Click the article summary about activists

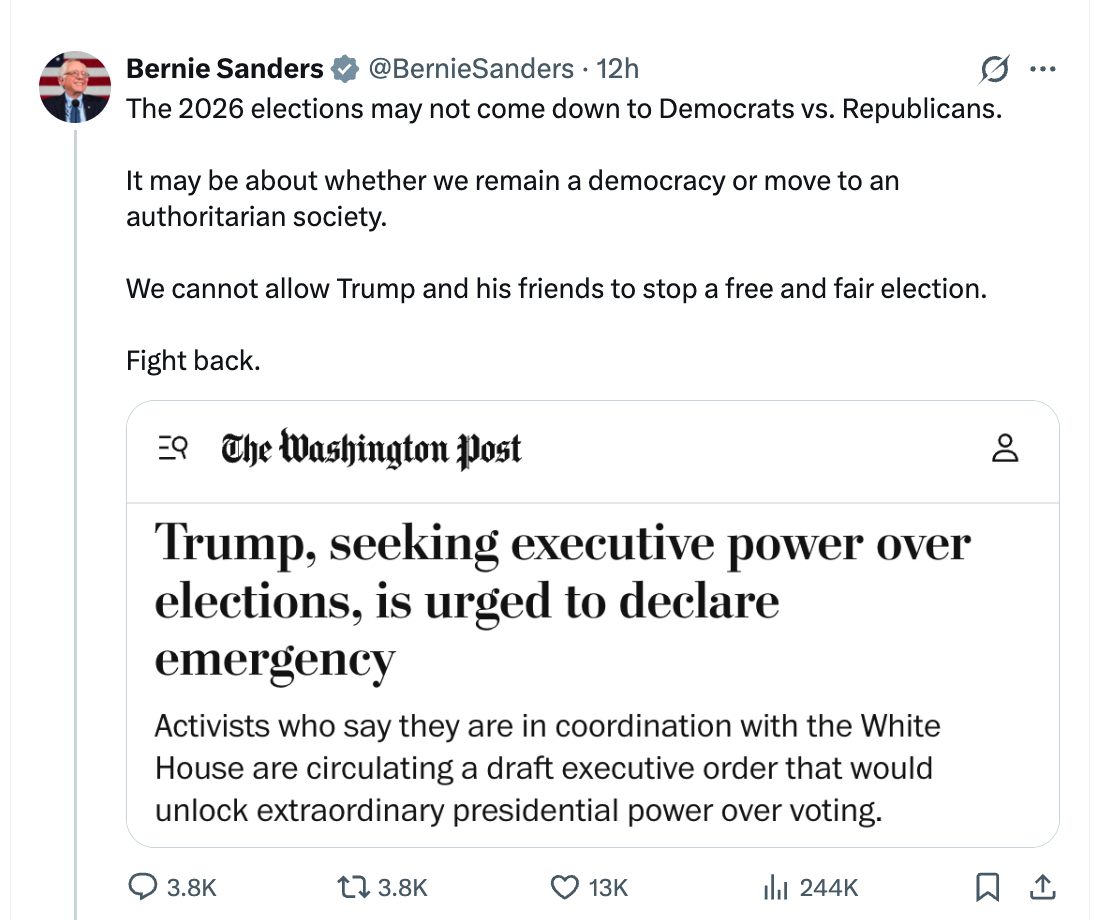coord(545,768)
